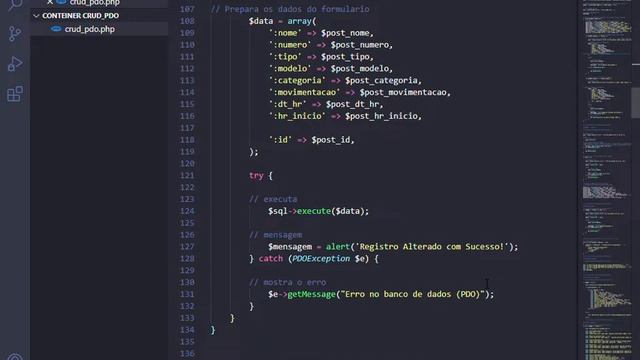640x360 pixels.
Task: Click the 'getMessage' method on line 131
Action: pos(311,294)
